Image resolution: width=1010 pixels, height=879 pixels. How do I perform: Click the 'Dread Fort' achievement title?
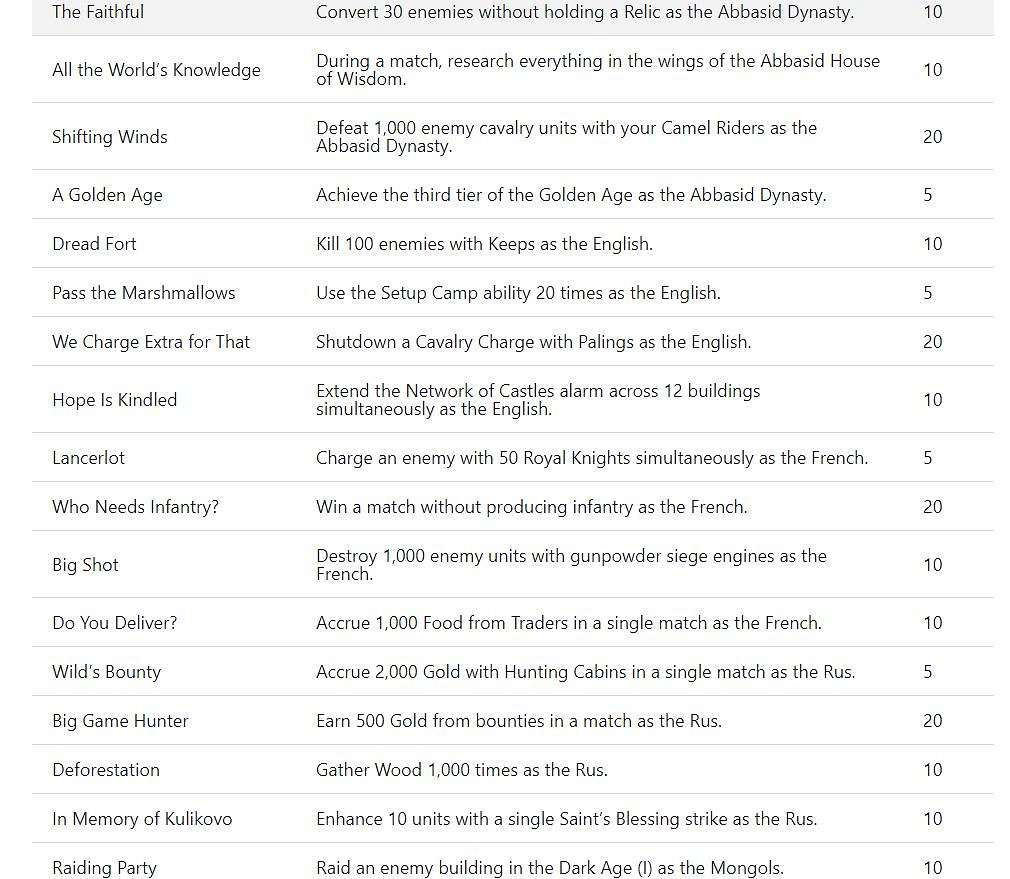pos(94,244)
